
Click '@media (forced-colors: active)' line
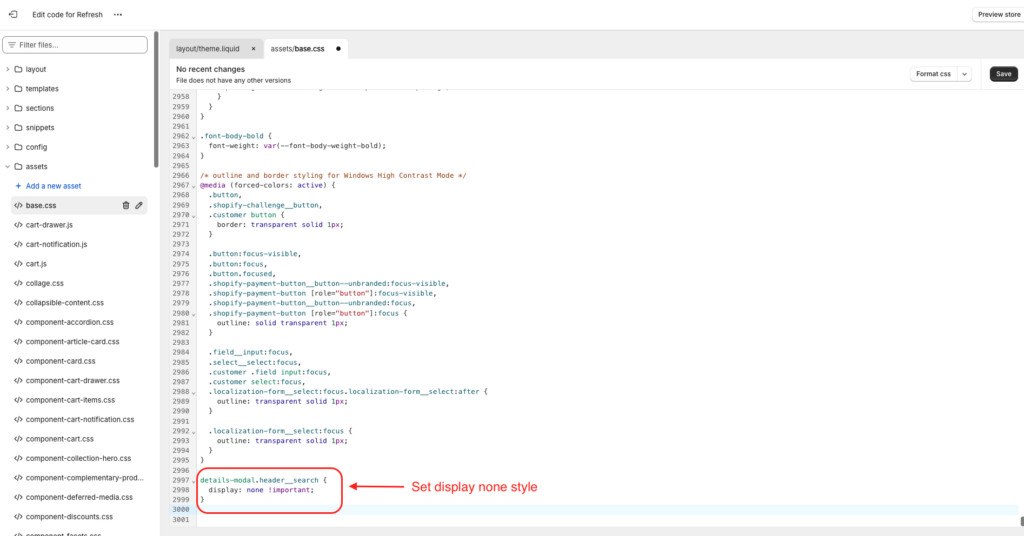click(x=268, y=185)
